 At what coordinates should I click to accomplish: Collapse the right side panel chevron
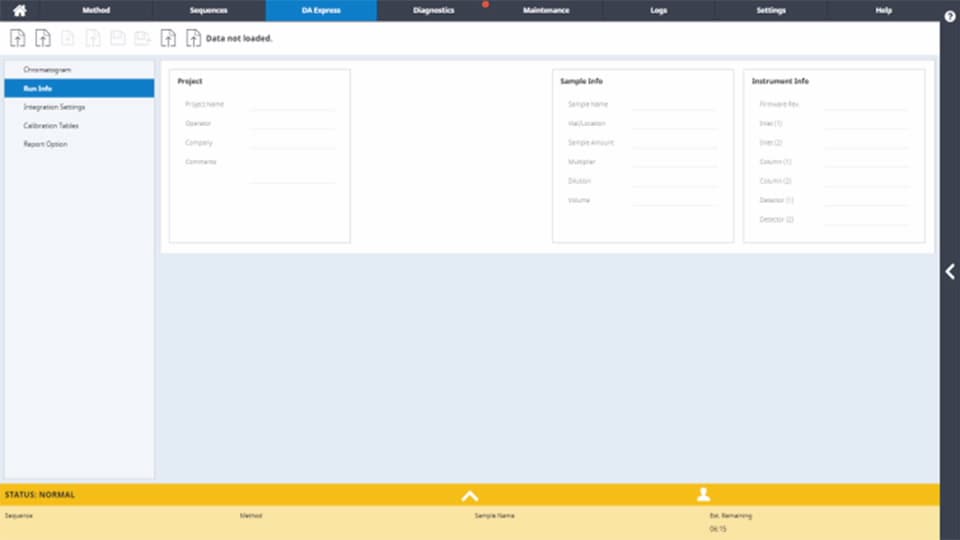coord(949,271)
